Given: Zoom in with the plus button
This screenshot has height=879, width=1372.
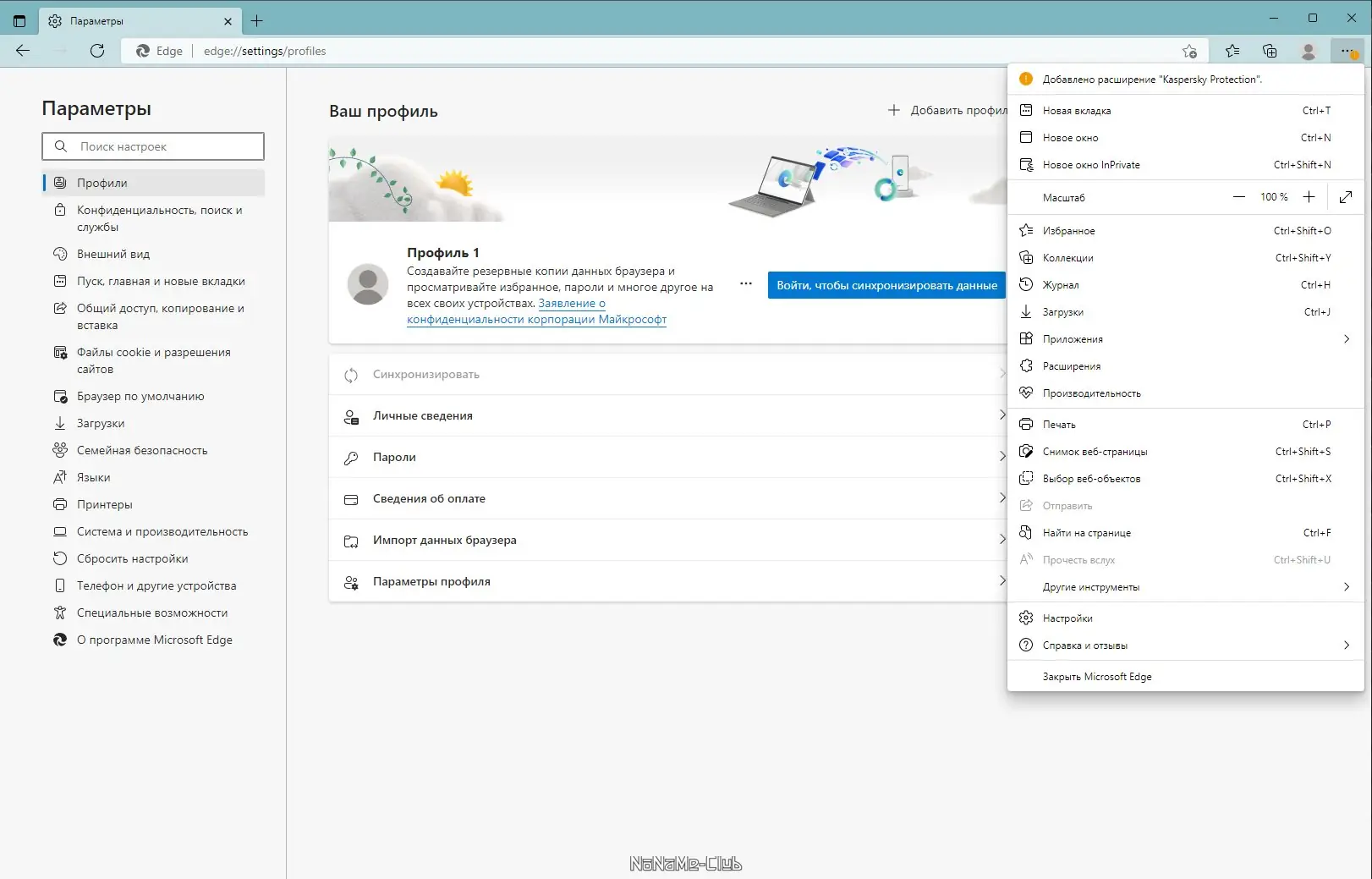Looking at the screenshot, I should tap(1309, 197).
